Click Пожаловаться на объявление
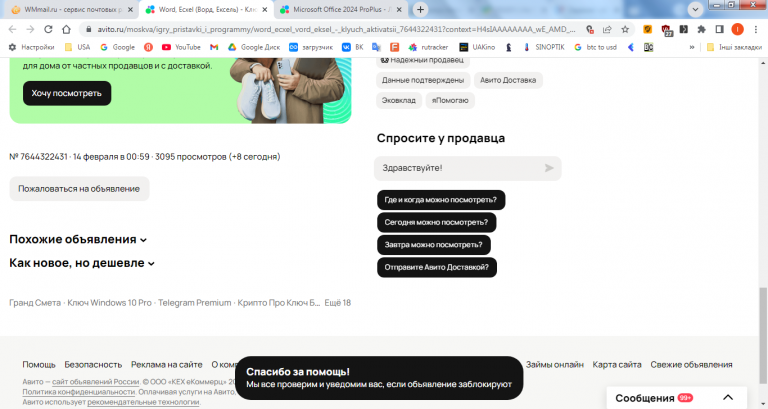 pos(79,189)
